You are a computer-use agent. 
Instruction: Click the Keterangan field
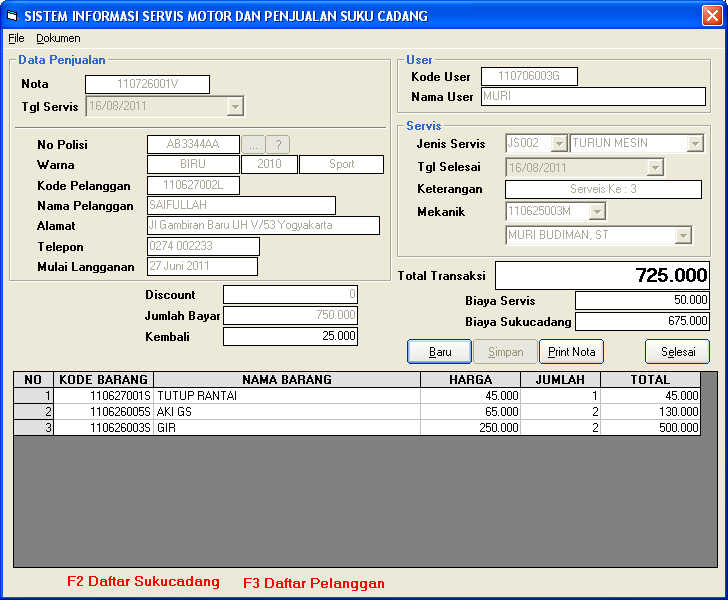pos(604,189)
